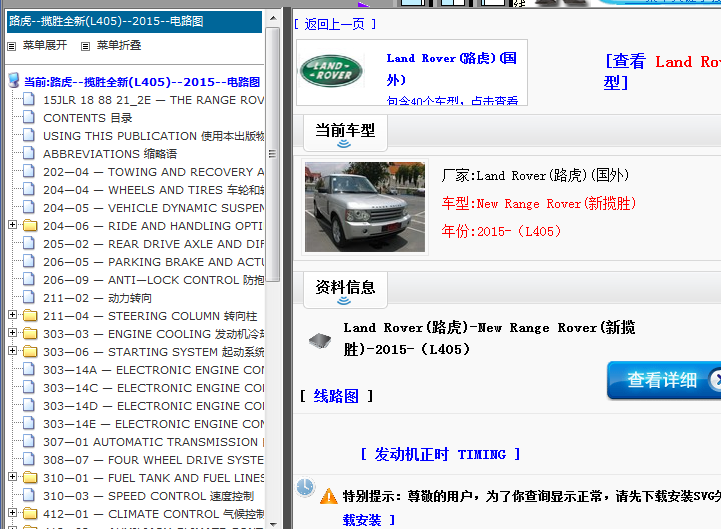Open the page icon for CONTENTS 目录

pos(29,117)
